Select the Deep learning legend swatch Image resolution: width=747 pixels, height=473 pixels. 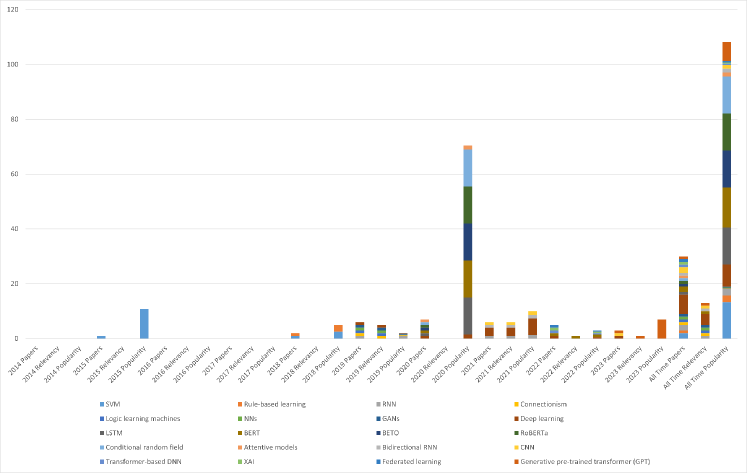[x=517, y=419]
